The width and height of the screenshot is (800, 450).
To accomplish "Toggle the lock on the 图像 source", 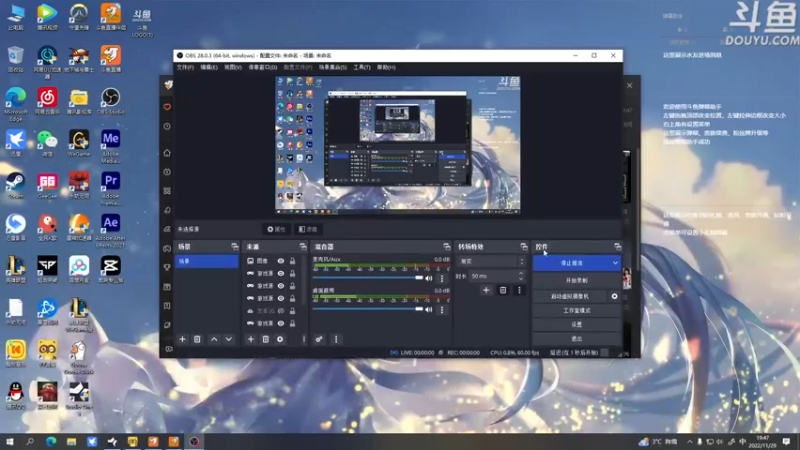I will tap(292, 261).
